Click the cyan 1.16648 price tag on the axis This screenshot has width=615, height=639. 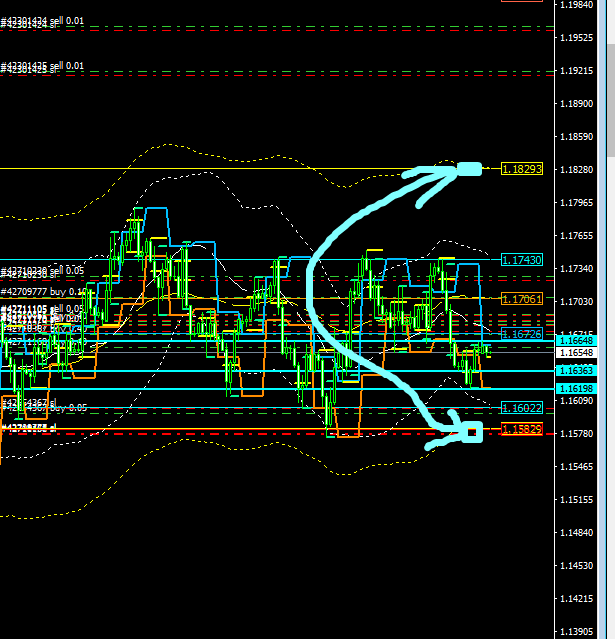tap(578, 341)
